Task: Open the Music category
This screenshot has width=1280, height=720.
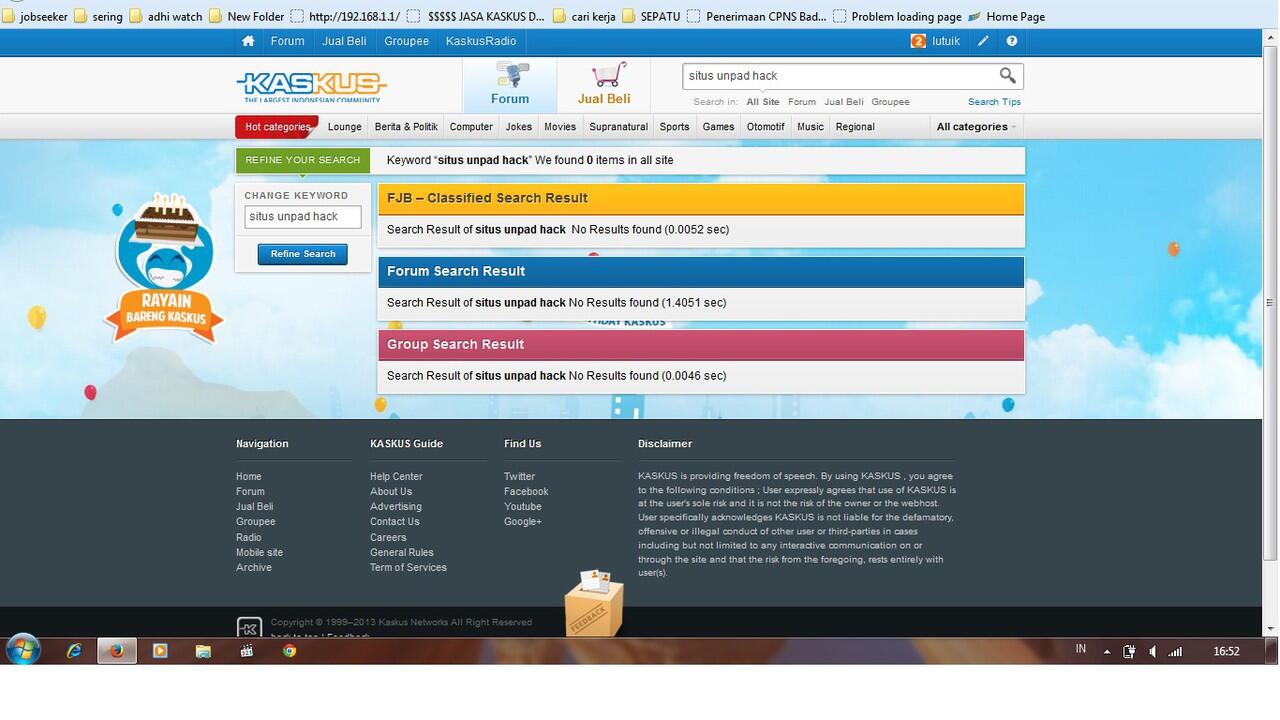Action: [x=810, y=127]
